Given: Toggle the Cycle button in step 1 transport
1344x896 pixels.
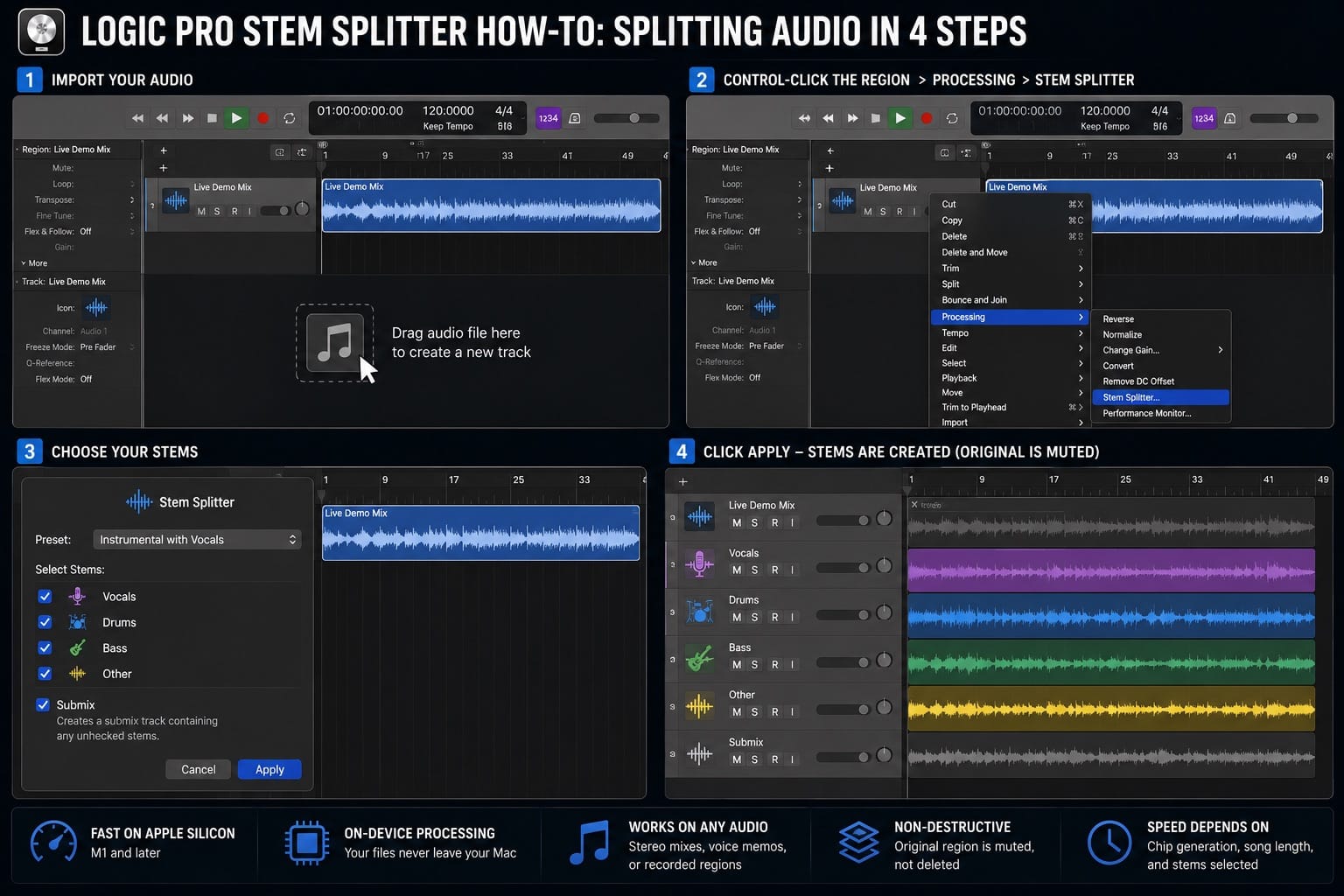Looking at the screenshot, I should [x=290, y=118].
